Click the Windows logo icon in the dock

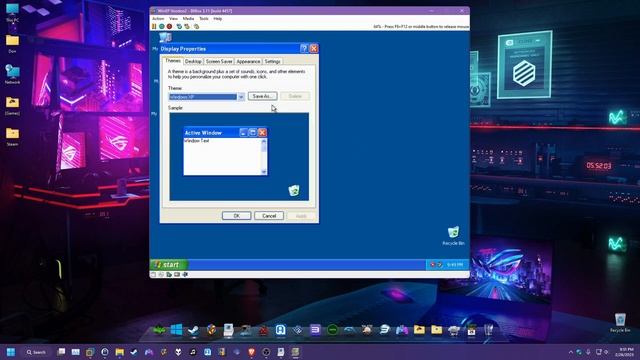click(176, 329)
